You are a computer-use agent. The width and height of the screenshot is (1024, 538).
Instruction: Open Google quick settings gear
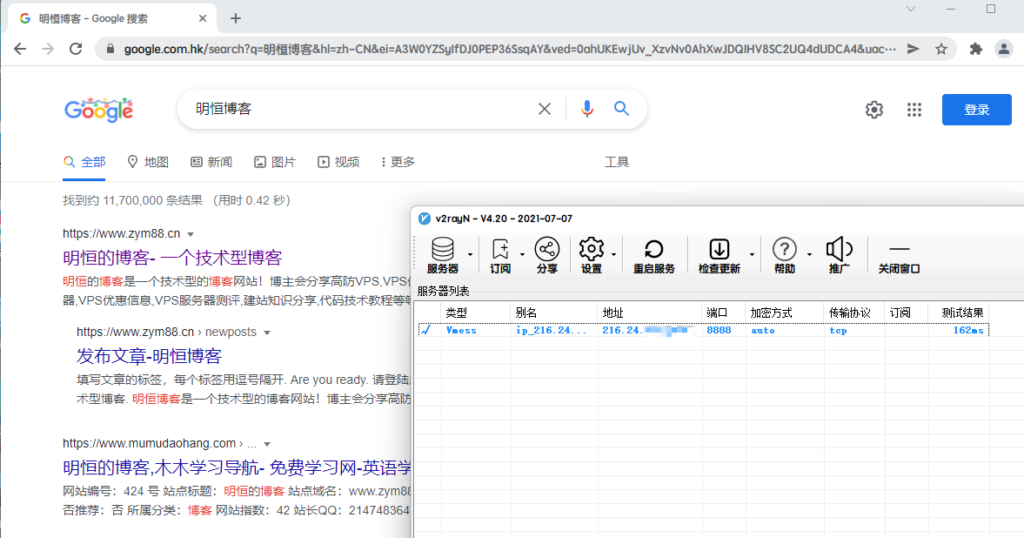[874, 110]
